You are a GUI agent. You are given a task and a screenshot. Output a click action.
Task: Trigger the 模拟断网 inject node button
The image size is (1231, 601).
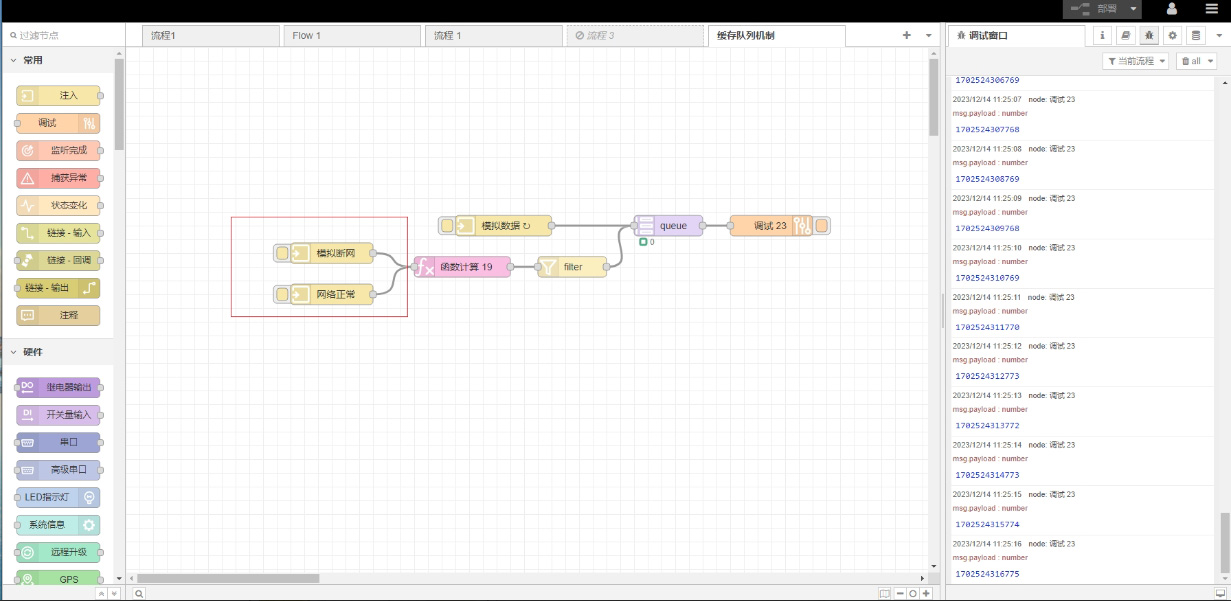coord(282,253)
